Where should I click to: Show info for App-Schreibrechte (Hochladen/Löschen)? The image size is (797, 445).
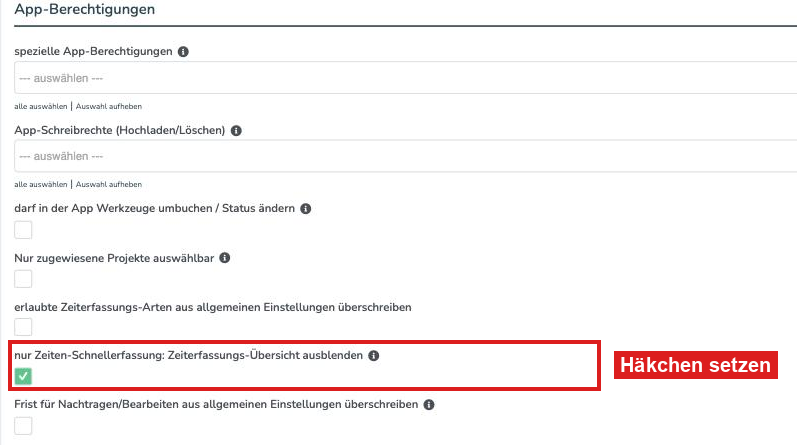[236, 130]
